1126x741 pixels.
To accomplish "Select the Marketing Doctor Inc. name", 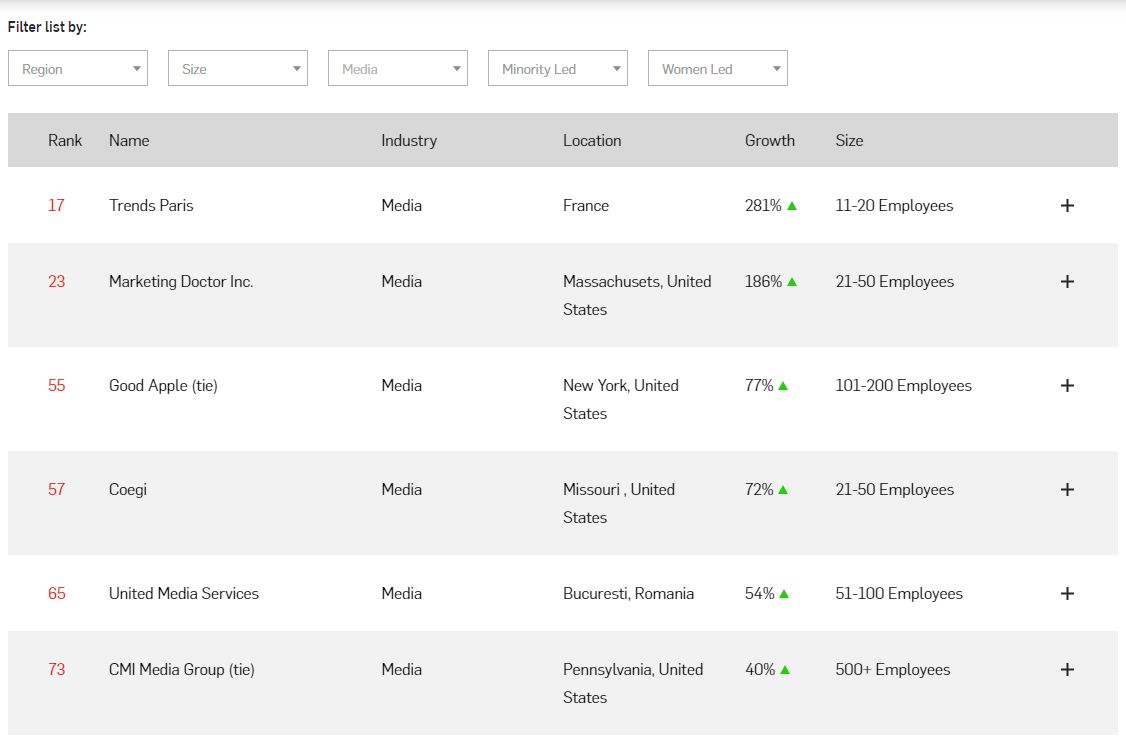I will (181, 281).
